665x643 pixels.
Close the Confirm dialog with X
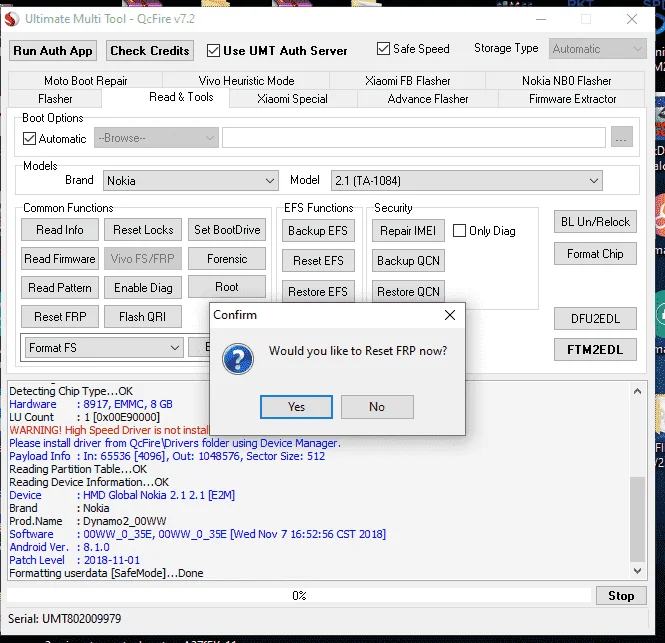tap(450, 315)
